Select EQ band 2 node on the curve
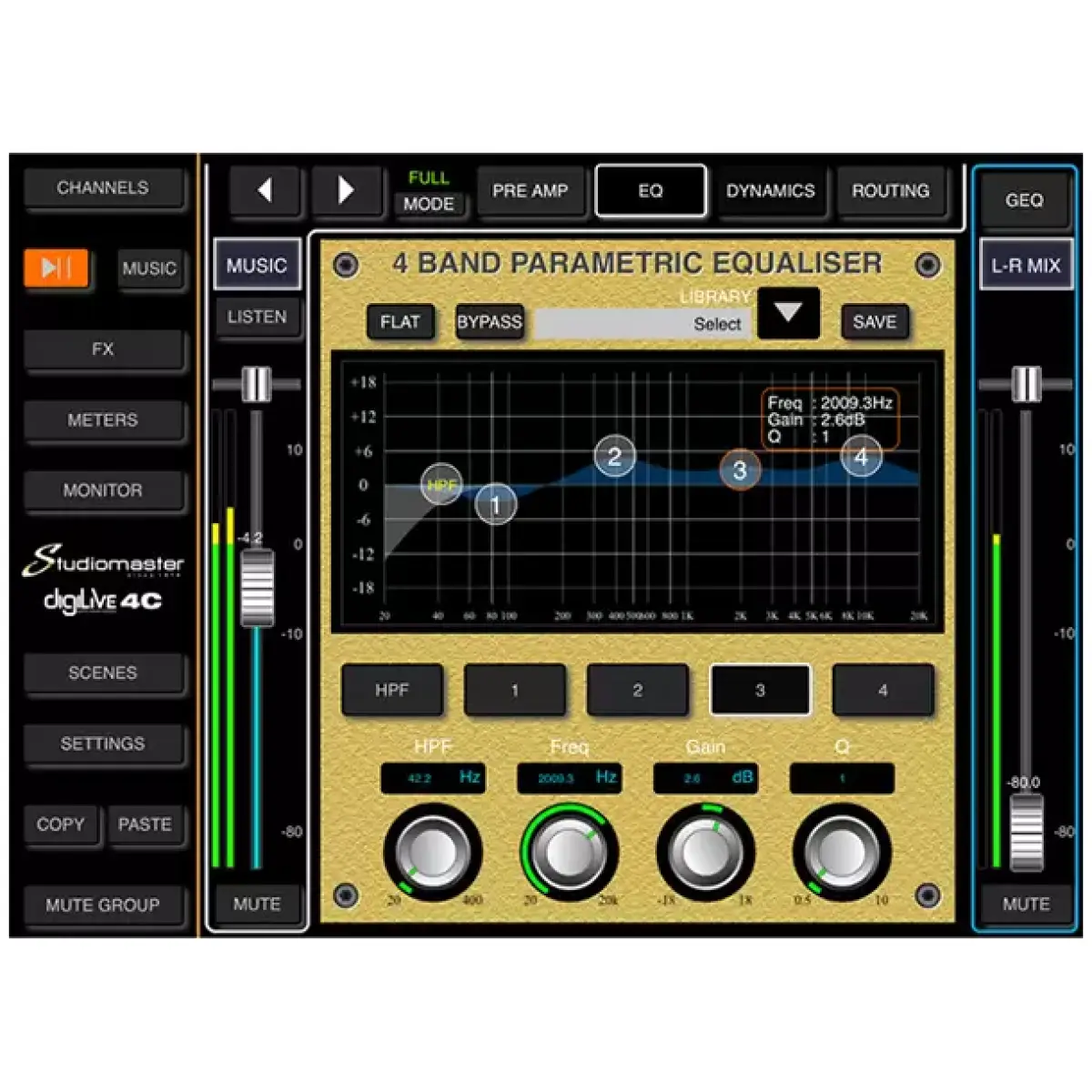Image resolution: width=1092 pixels, height=1092 pixels. click(x=615, y=458)
